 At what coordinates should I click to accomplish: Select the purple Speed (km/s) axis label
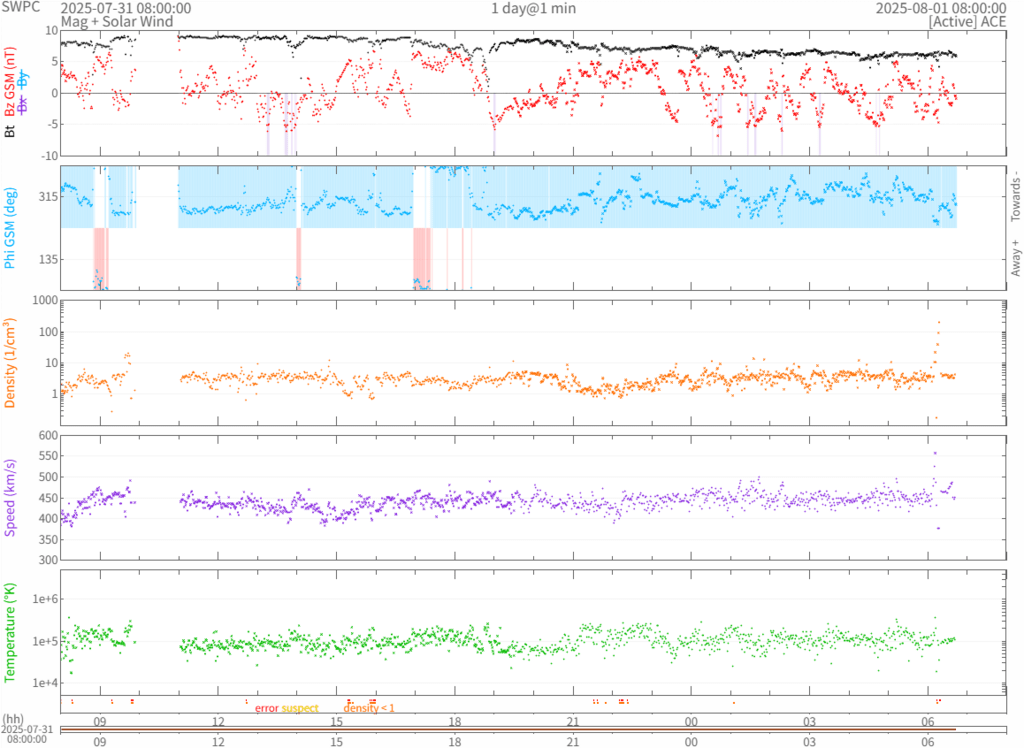click(11, 497)
